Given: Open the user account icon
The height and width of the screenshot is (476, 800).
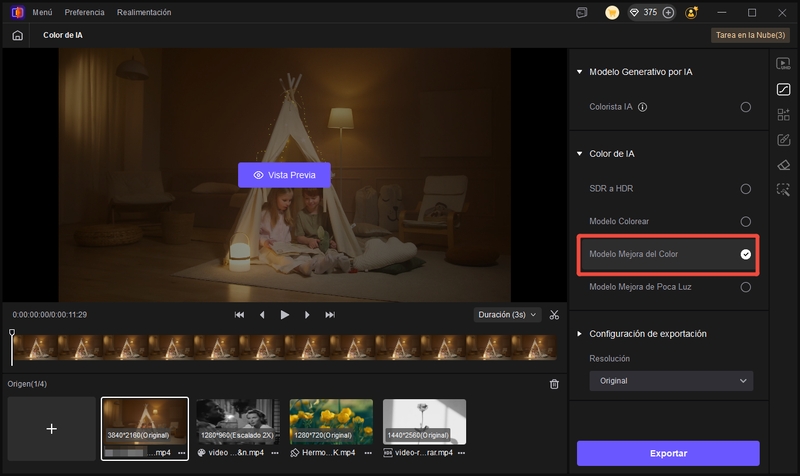Looking at the screenshot, I should [692, 13].
